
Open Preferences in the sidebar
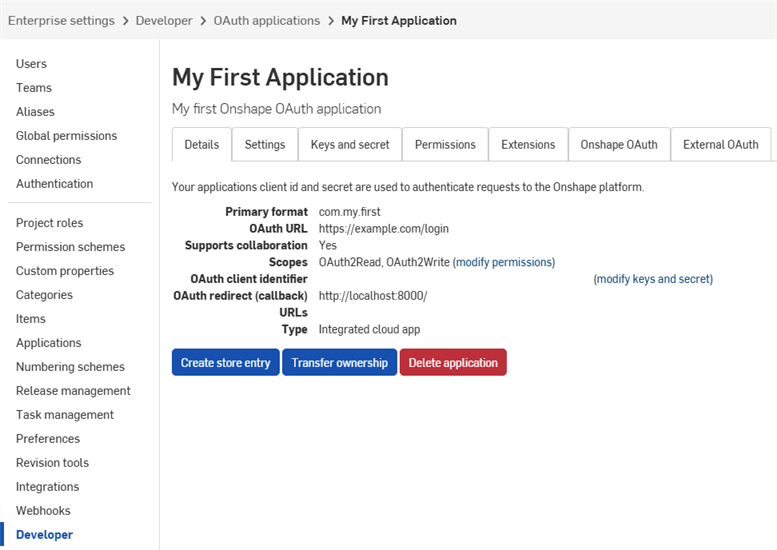(x=48, y=439)
